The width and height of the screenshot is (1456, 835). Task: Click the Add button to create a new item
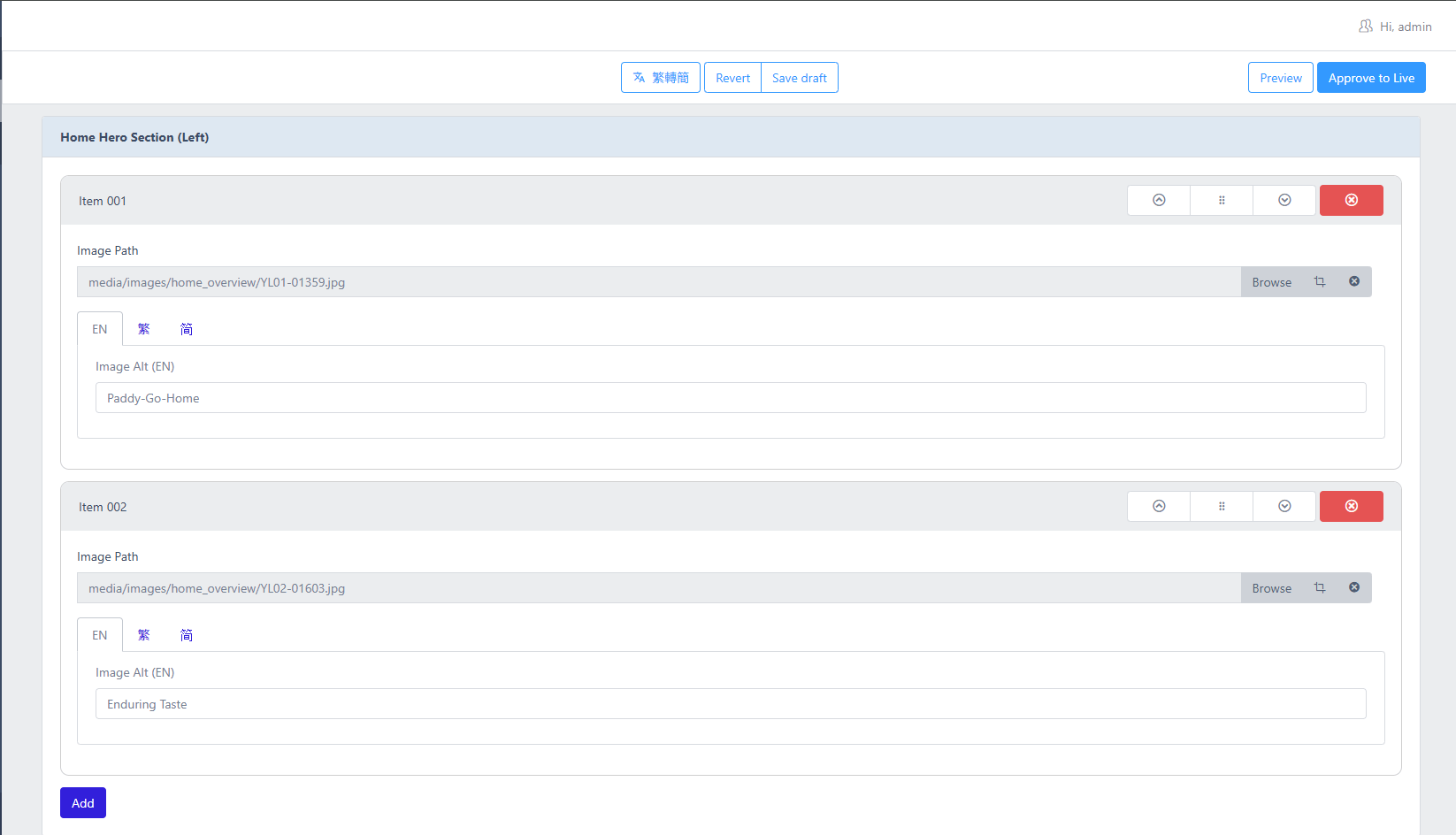(82, 802)
